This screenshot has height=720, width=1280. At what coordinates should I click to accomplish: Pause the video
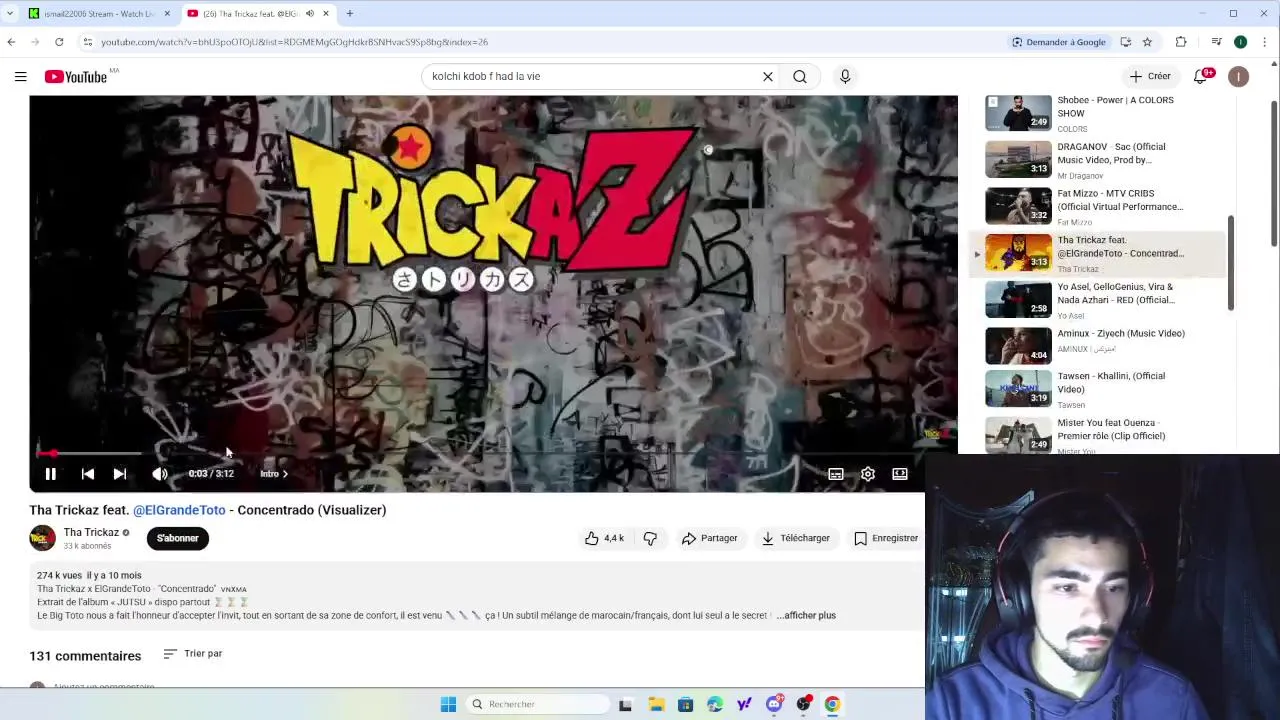[x=50, y=474]
